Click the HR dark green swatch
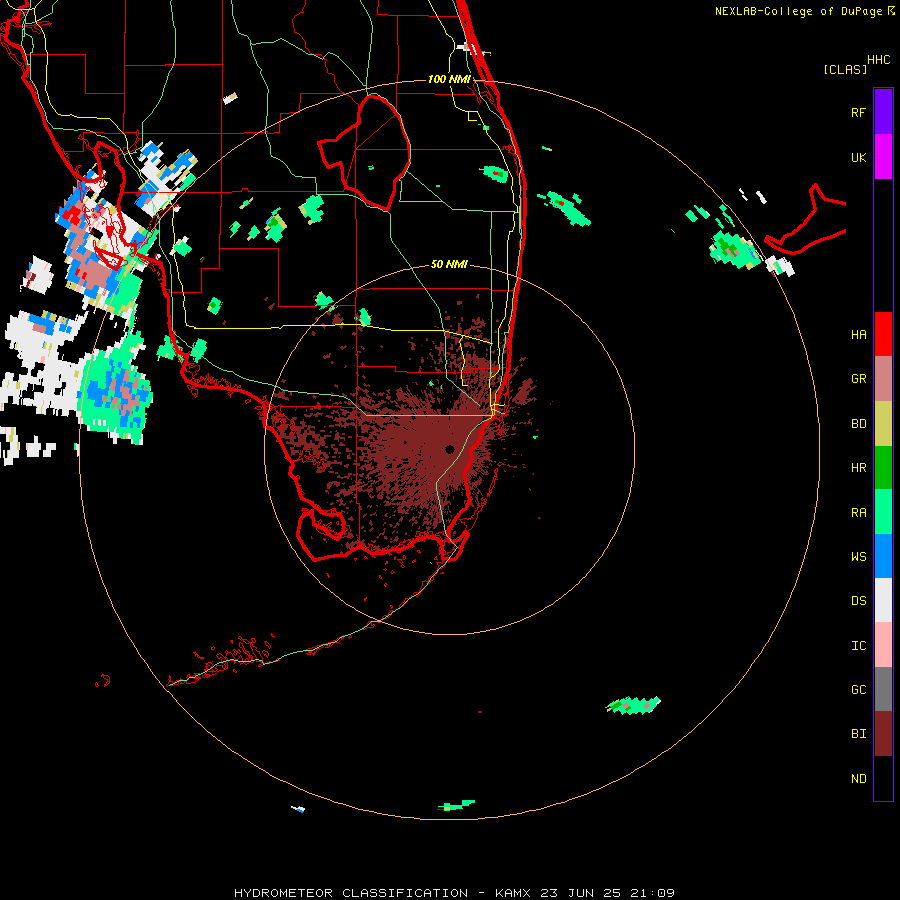The image size is (900, 900). point(883,468)
